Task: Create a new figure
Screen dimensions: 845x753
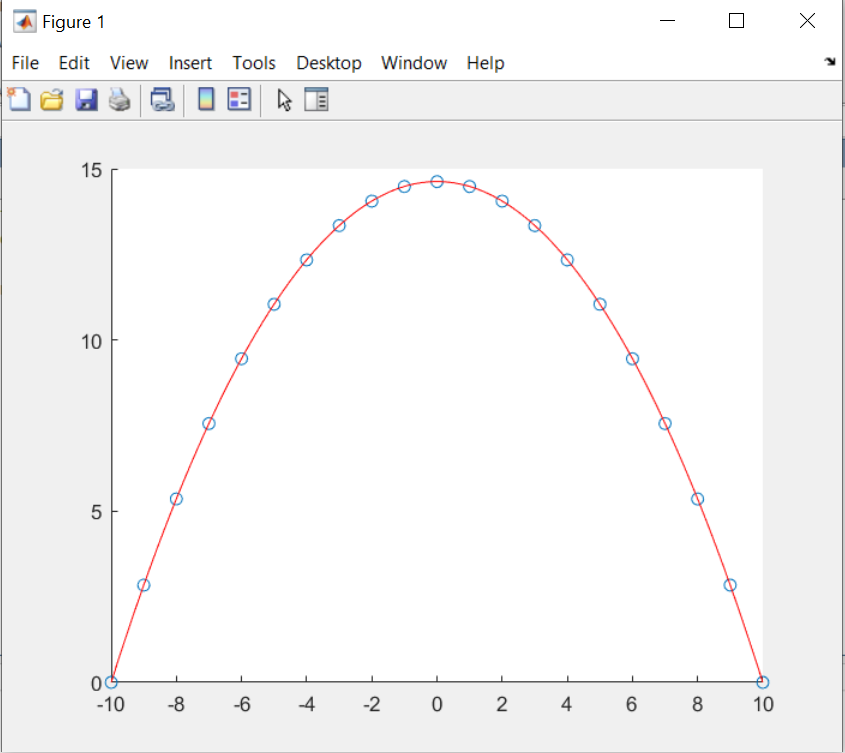Action: coord(19,99)
